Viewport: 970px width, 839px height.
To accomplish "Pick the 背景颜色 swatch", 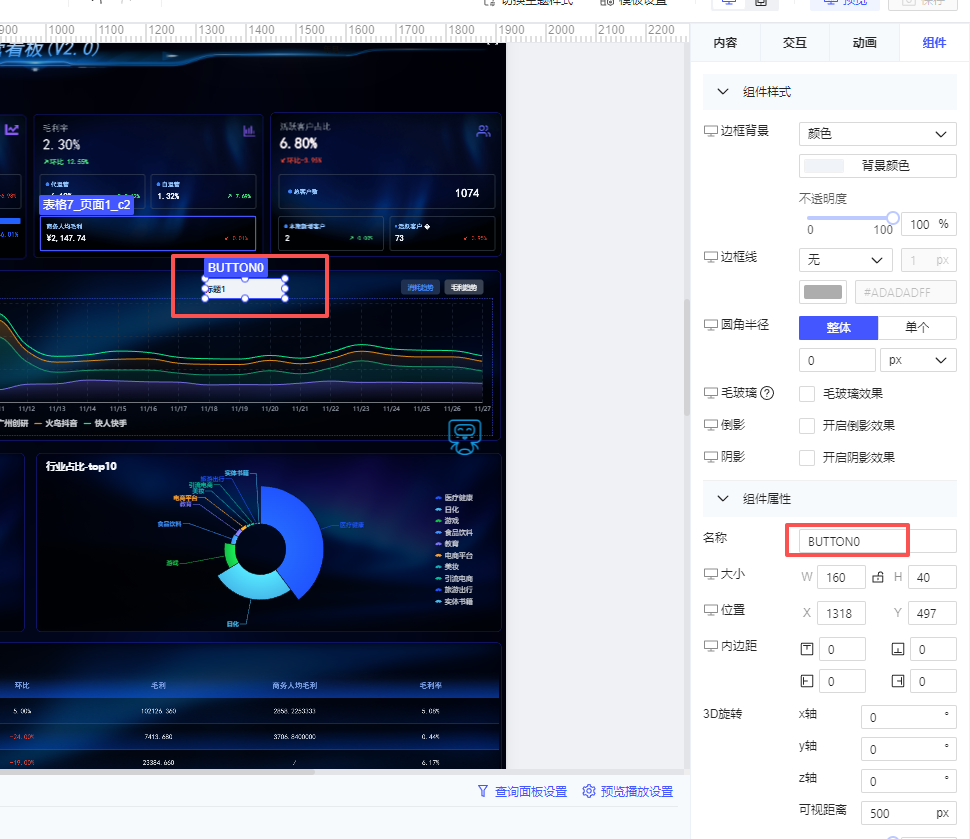I will pyautogui.click(x=823, y=166).
